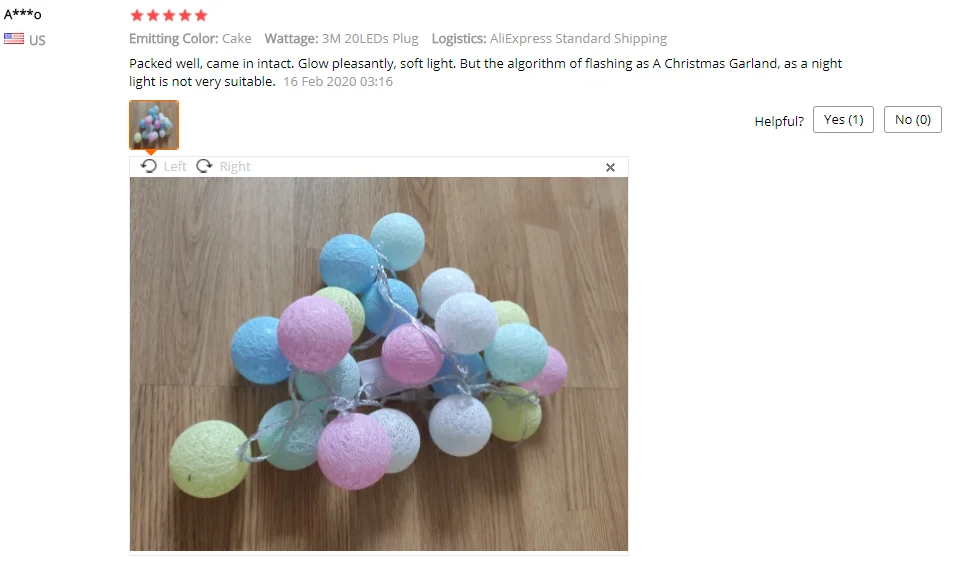961x567 pixels.
Task: Select the review photo thumbnail
Action: click(x=154, y=125)
